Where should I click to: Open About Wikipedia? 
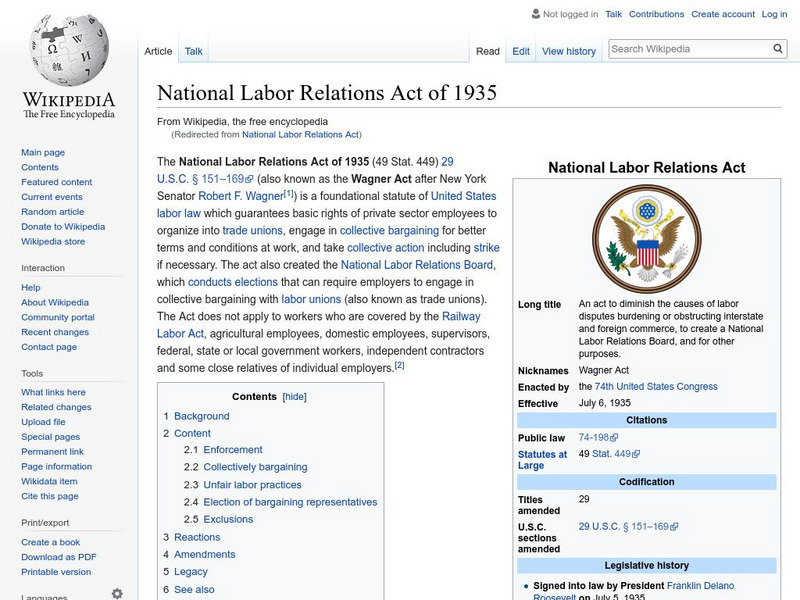click(x=55, y=303)
